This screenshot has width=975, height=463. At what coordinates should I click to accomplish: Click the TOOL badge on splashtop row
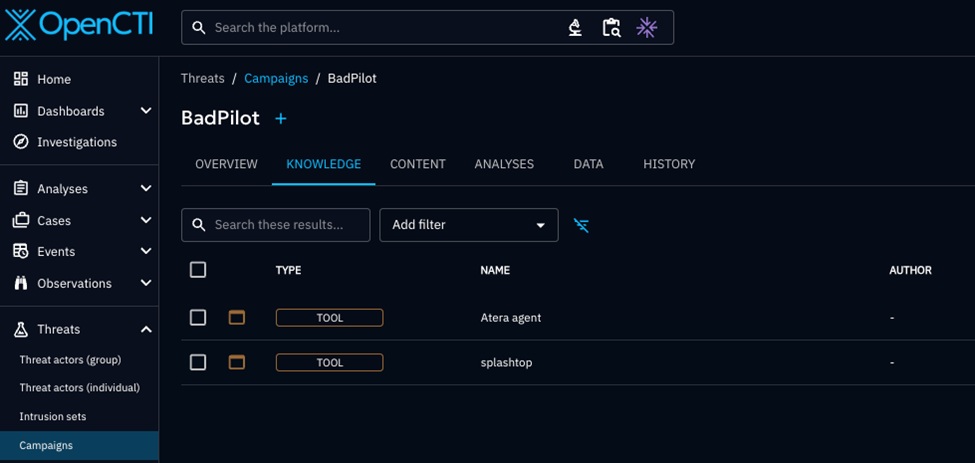[330, 362]
